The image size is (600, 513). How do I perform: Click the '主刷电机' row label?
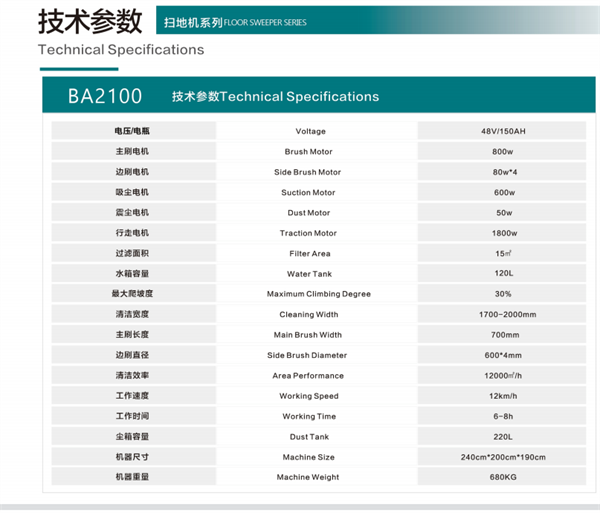click(132, 151)
